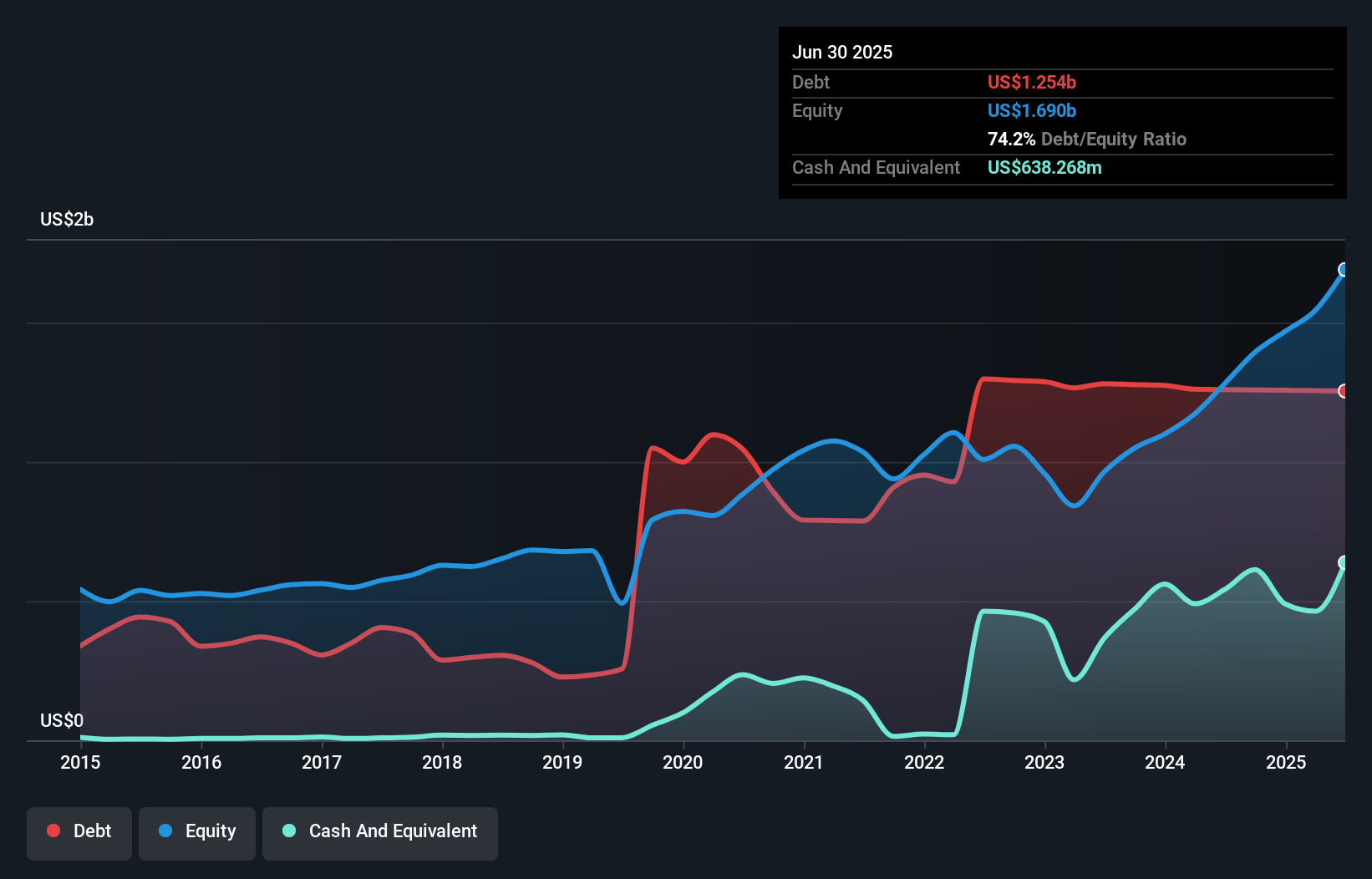Click the US$638.268m Cash value link
1372x879 pixels.
[x=1044, y=167]
